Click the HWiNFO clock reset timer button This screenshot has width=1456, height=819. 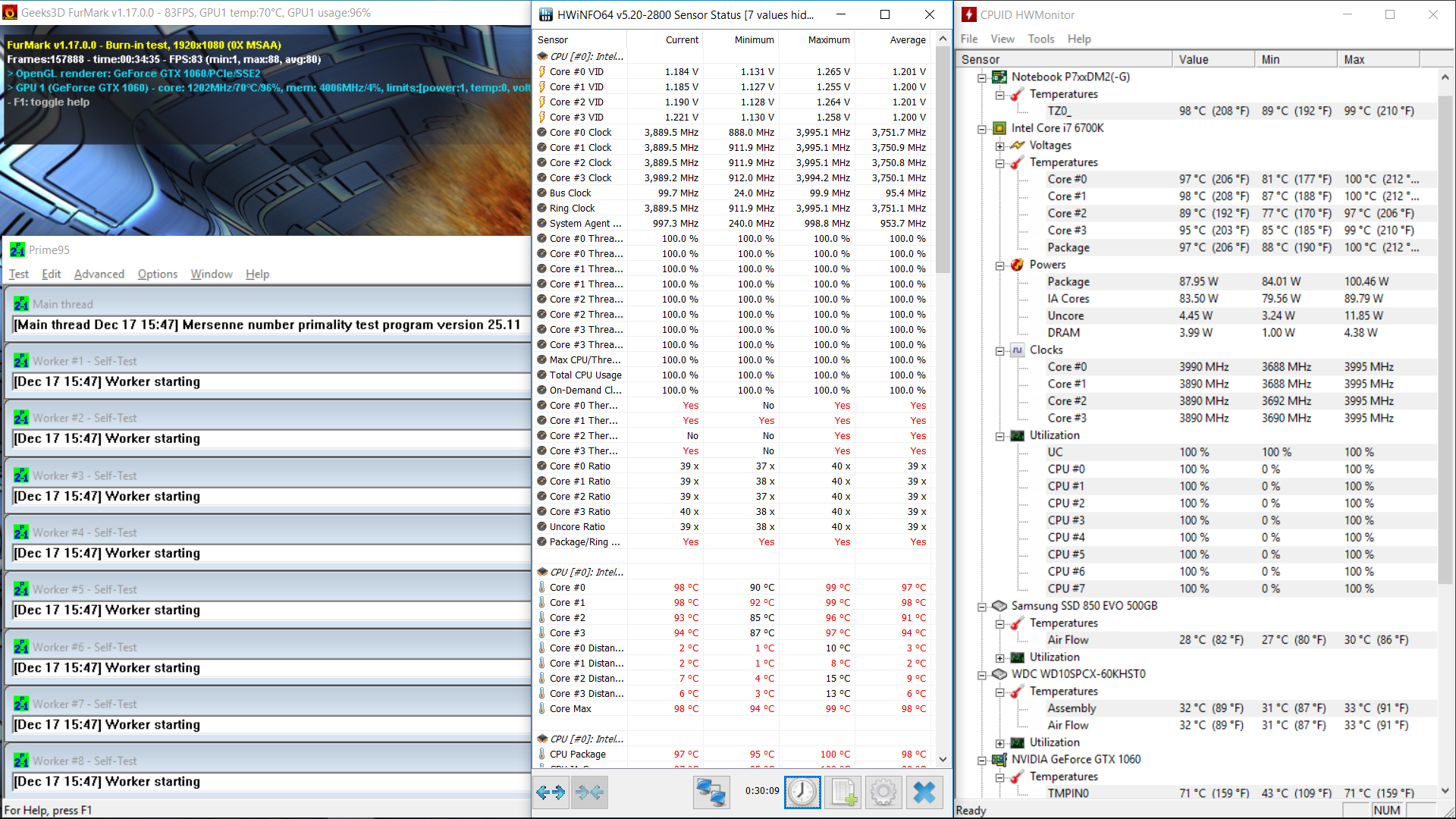point(802,792)
